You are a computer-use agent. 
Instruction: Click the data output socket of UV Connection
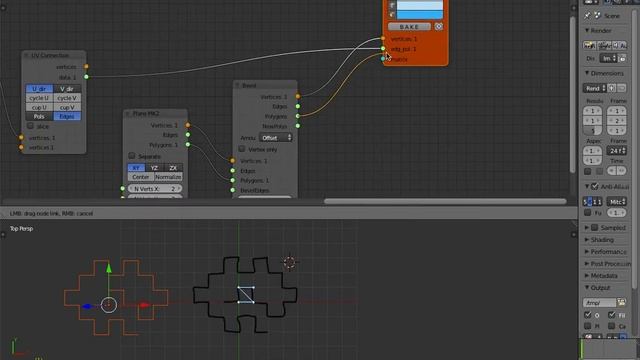pos(86,76)
